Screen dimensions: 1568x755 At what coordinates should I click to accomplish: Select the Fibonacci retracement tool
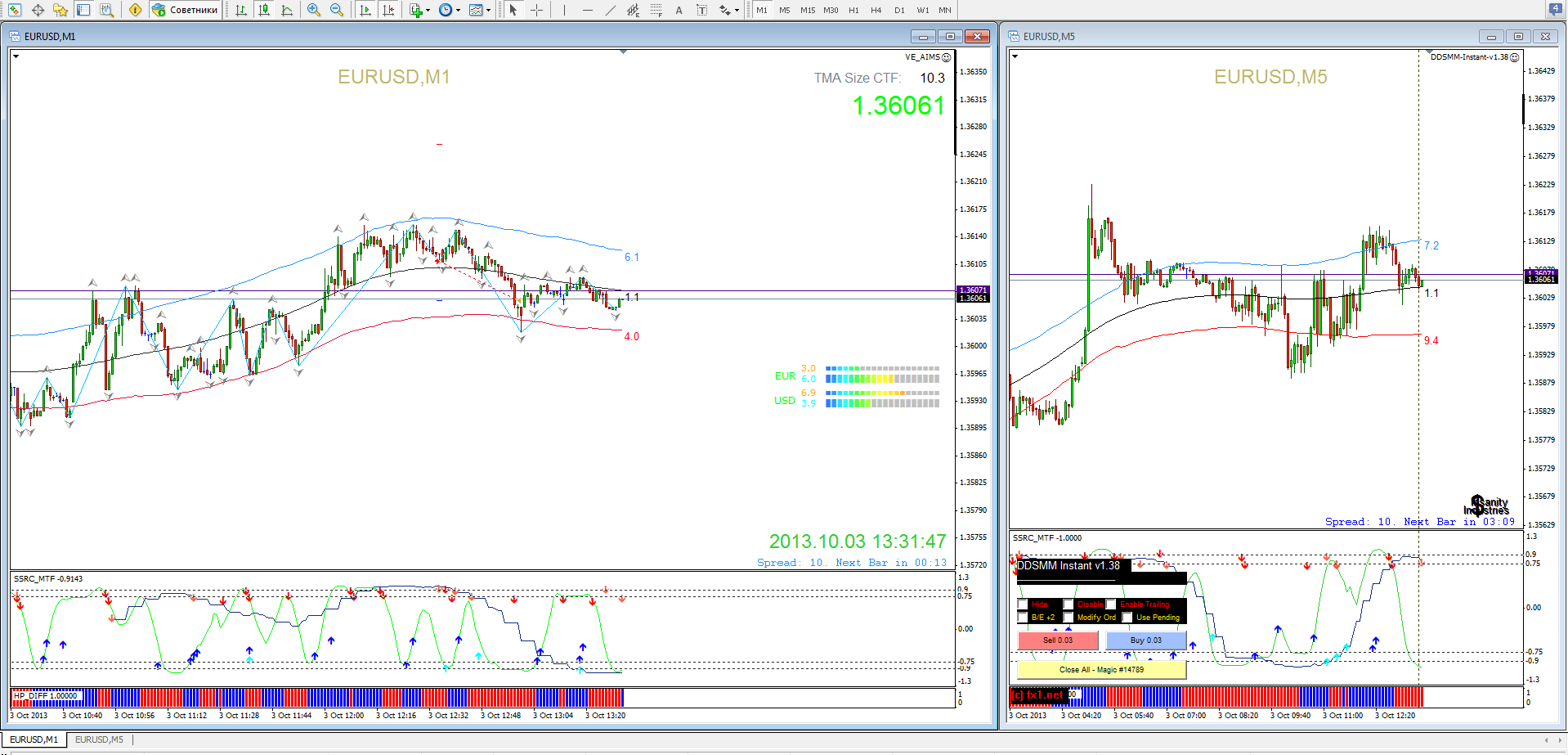coord(656,10)
